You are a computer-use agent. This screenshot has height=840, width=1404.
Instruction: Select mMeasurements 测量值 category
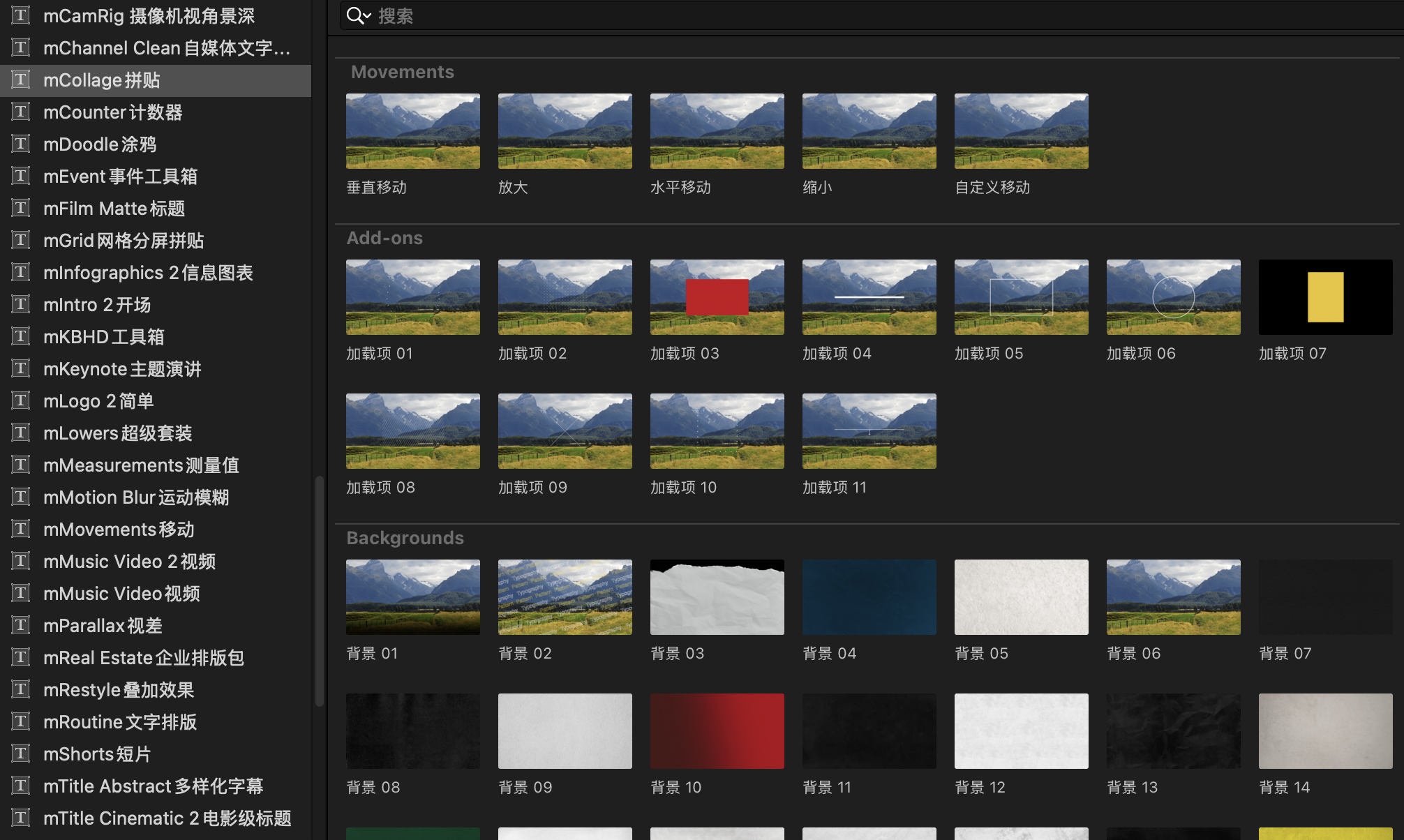point(156,465)
